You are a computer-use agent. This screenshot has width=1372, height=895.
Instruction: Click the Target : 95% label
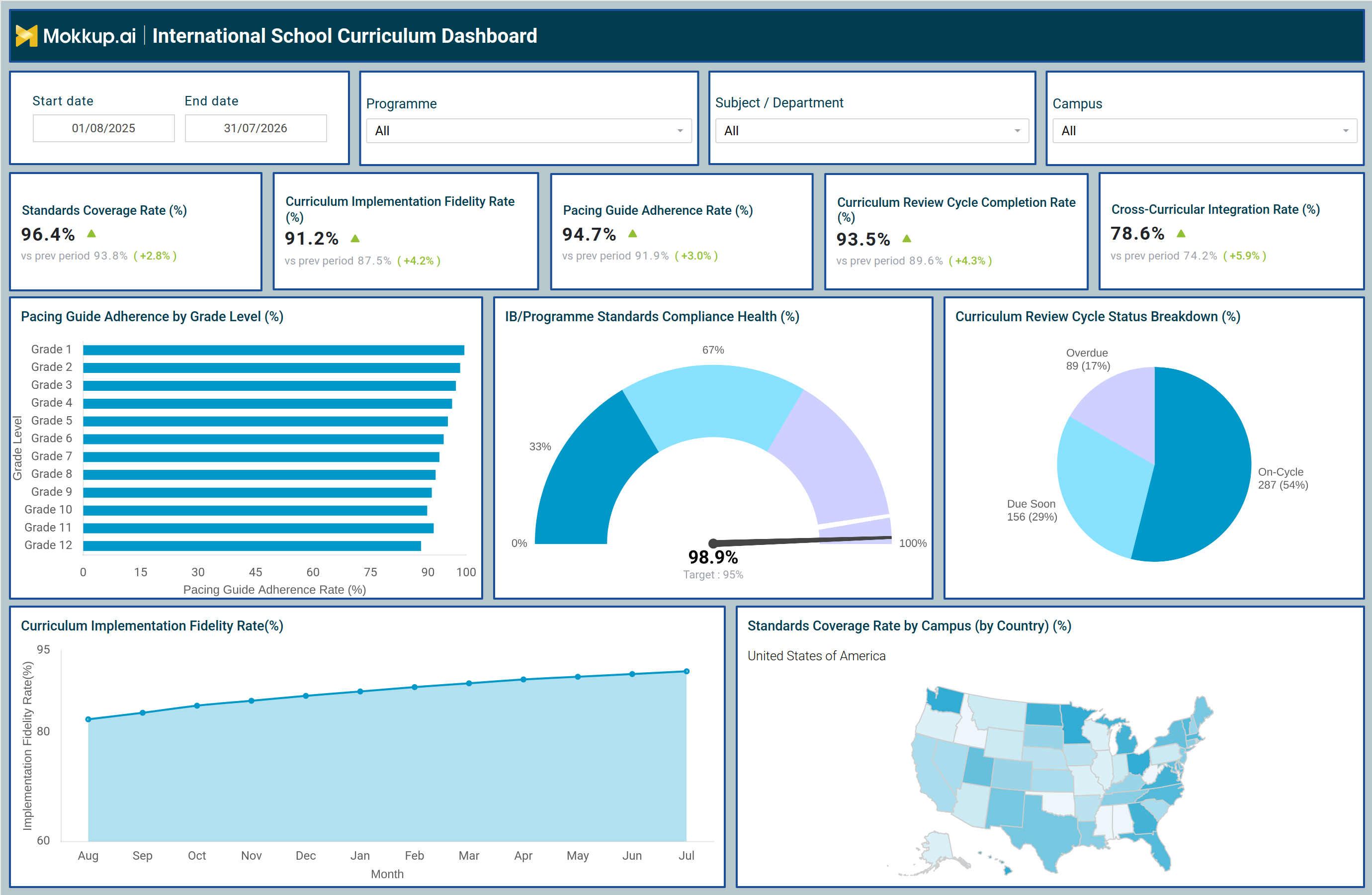(713, 574)
